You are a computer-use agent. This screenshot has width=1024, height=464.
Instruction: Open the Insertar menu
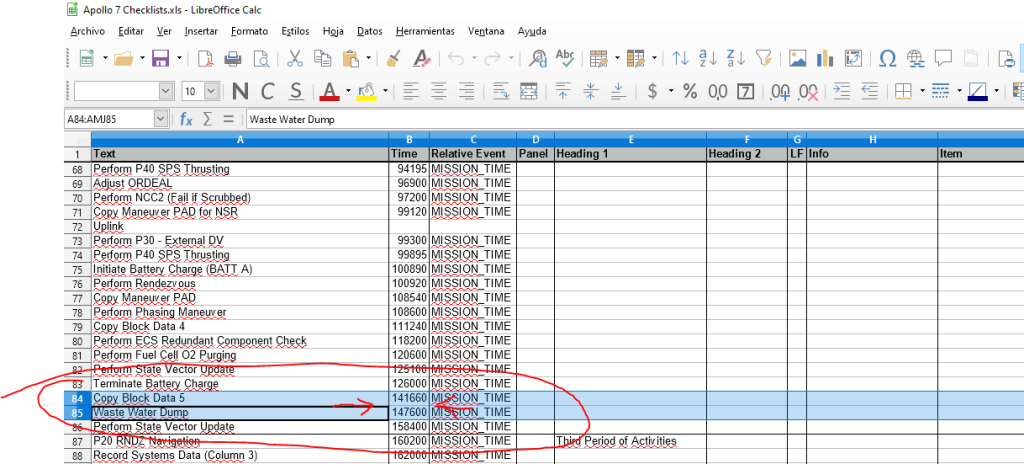click(201, 31)
